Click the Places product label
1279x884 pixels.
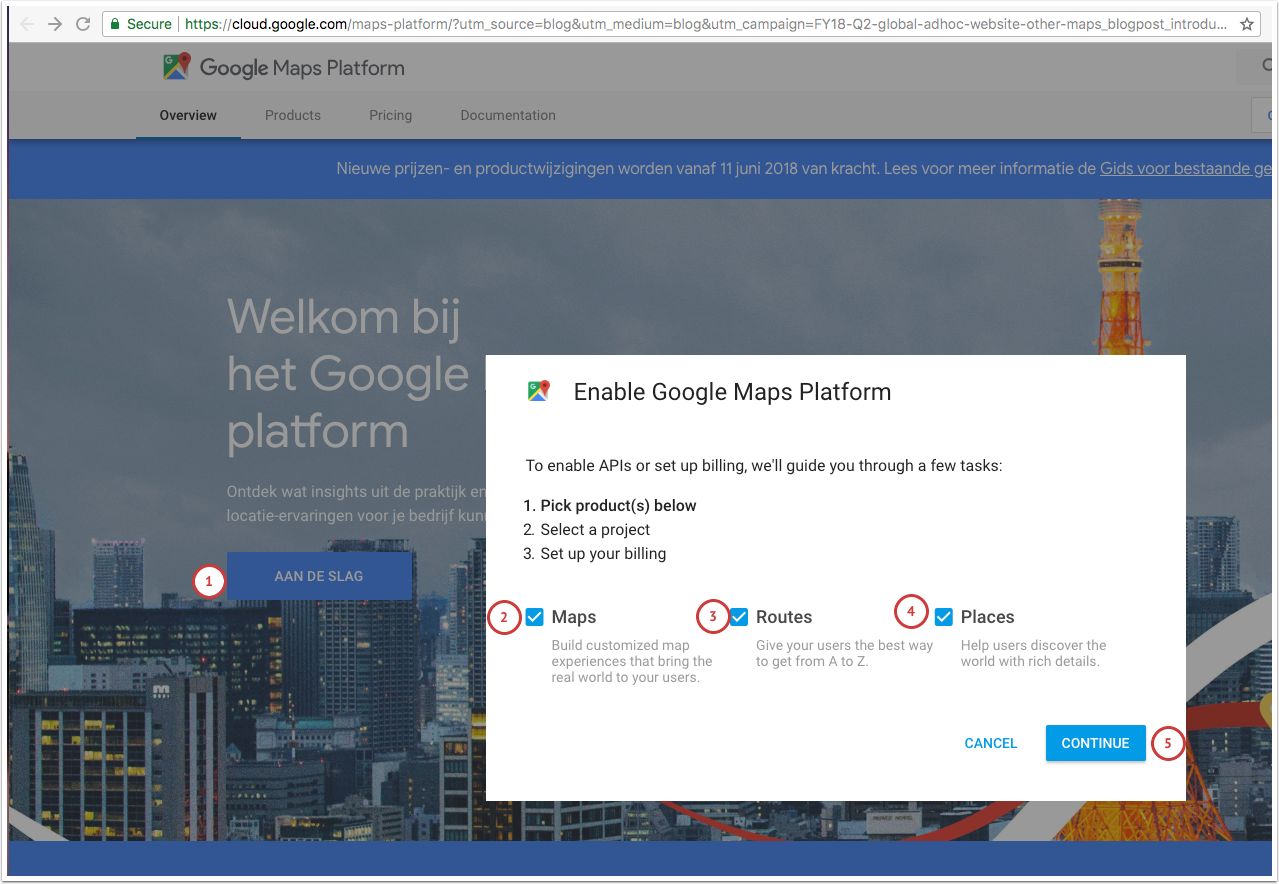(988, 617)
